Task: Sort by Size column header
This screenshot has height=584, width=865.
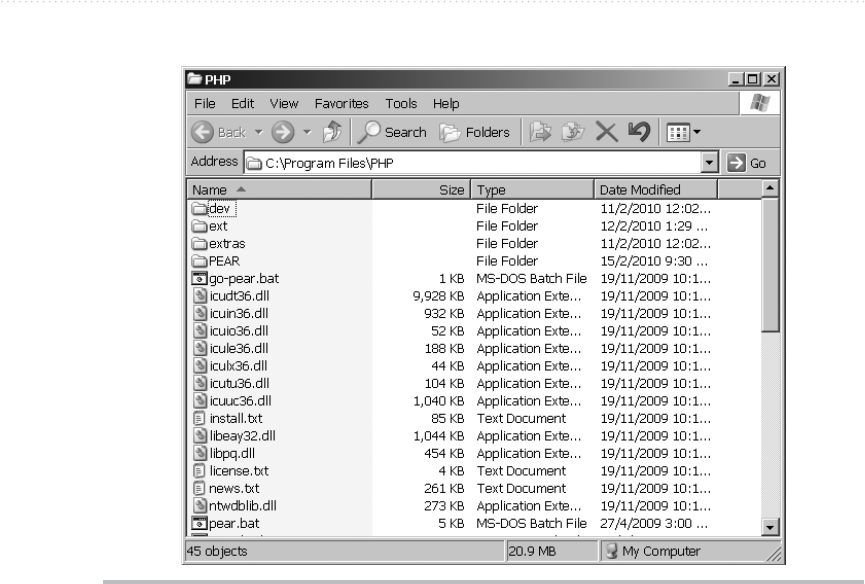Action: point(421,190)
